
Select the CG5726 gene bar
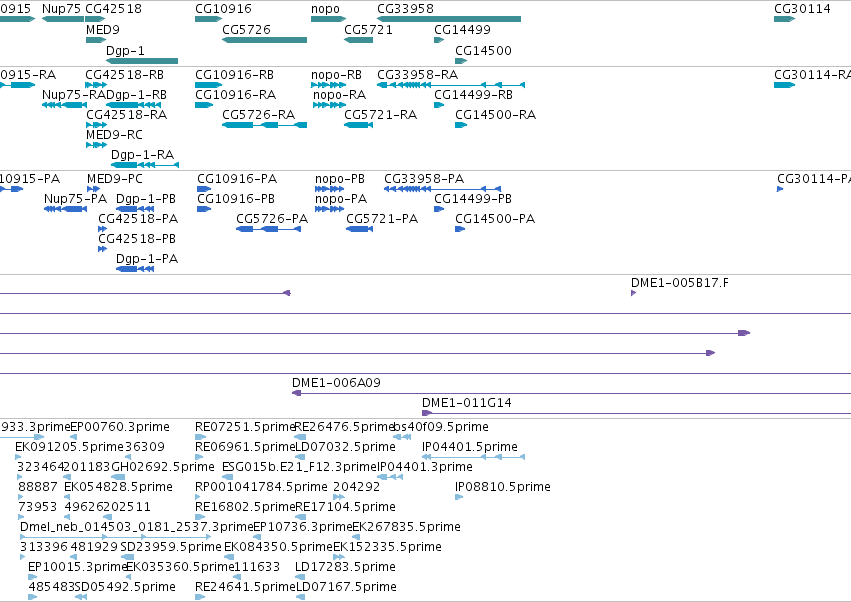pyautogui.click(x=264, y=40)
